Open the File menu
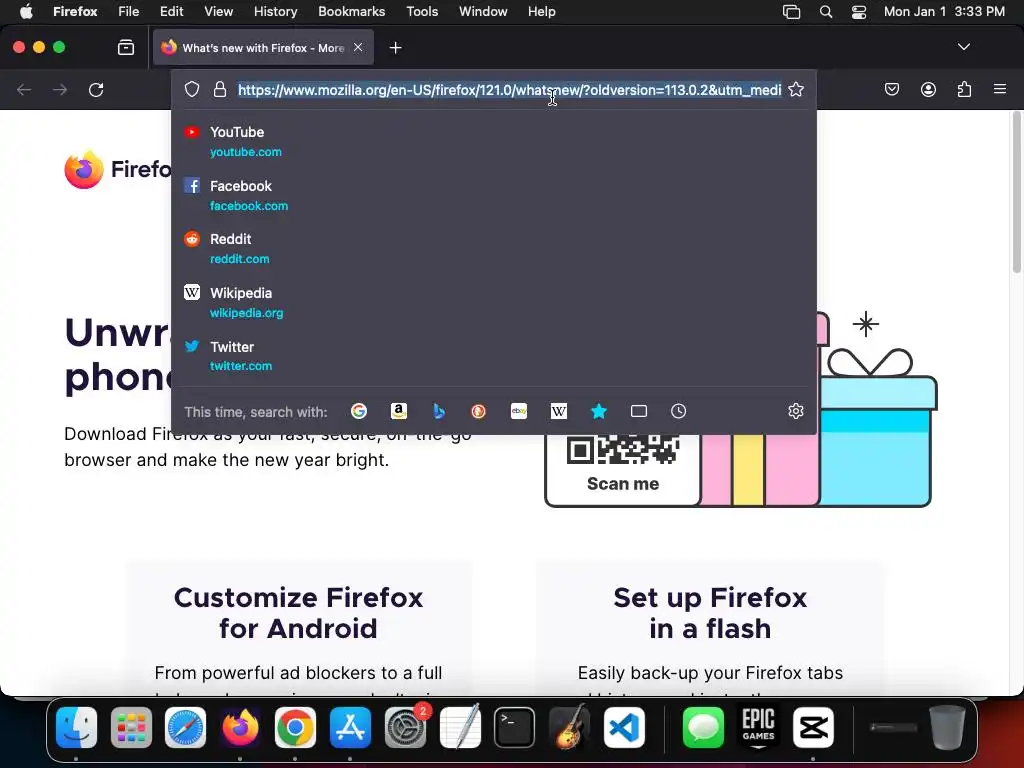Screen dimensions: 1024x768 coord(129,12)
